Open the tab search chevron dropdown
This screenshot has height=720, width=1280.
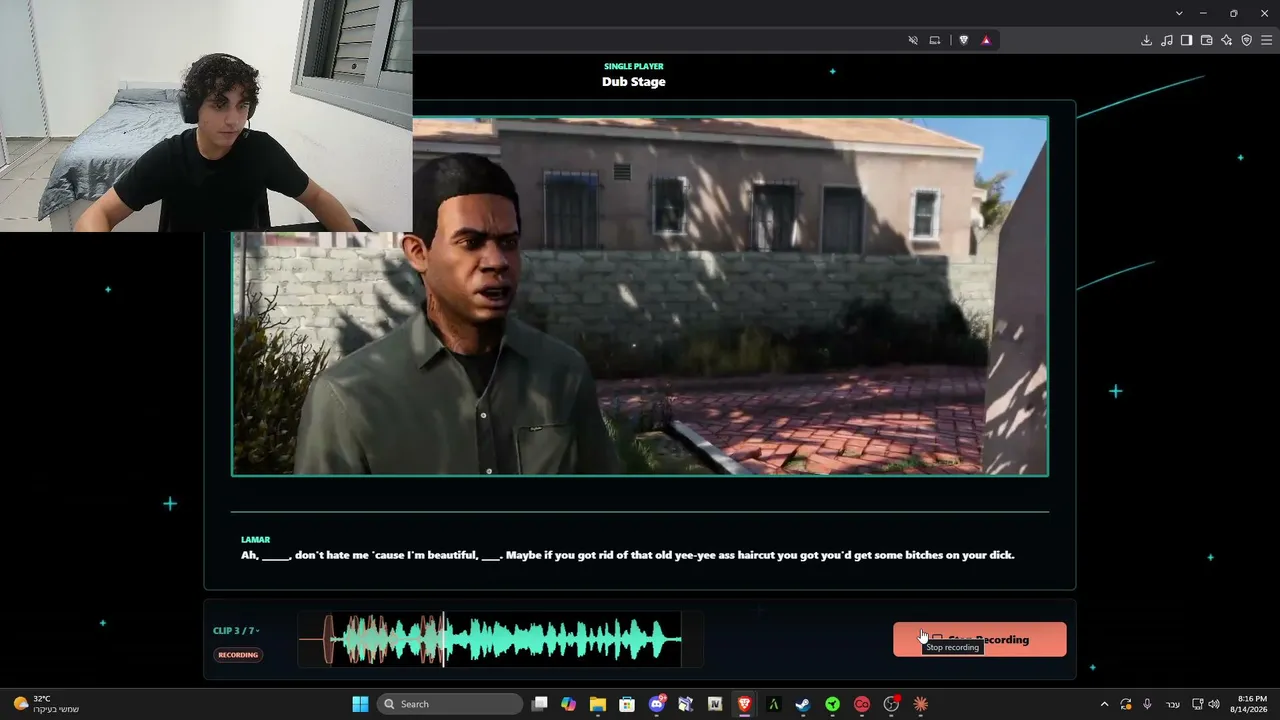pos(1179,13)
